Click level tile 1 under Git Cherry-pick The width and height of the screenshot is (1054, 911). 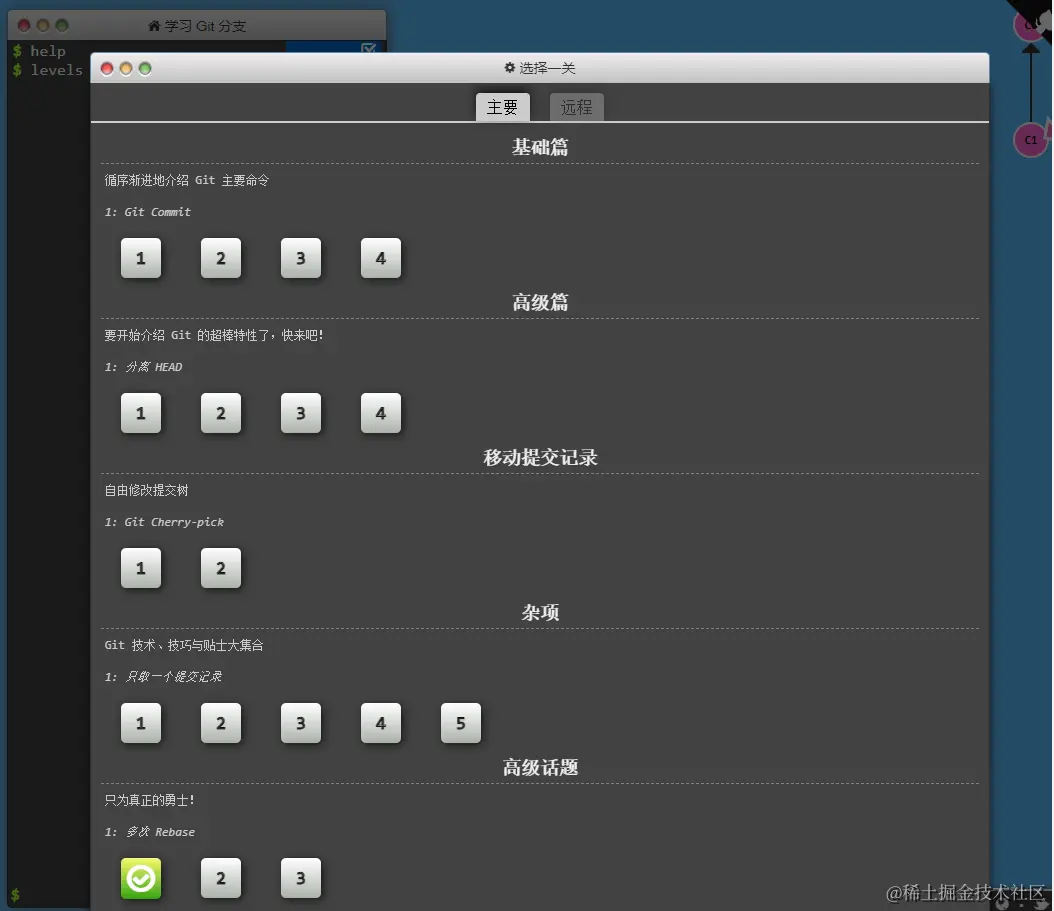pos(141,568)
